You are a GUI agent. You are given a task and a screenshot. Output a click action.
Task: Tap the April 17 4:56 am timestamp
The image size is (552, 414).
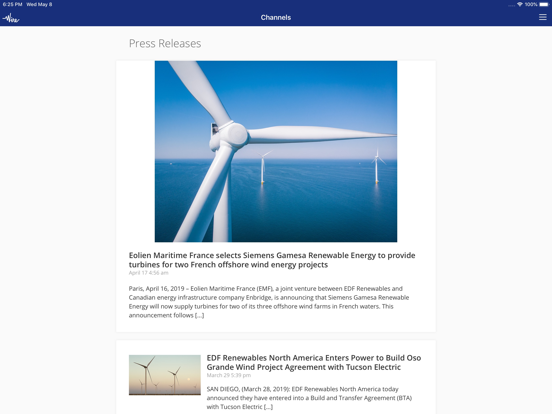coord(148,273)
